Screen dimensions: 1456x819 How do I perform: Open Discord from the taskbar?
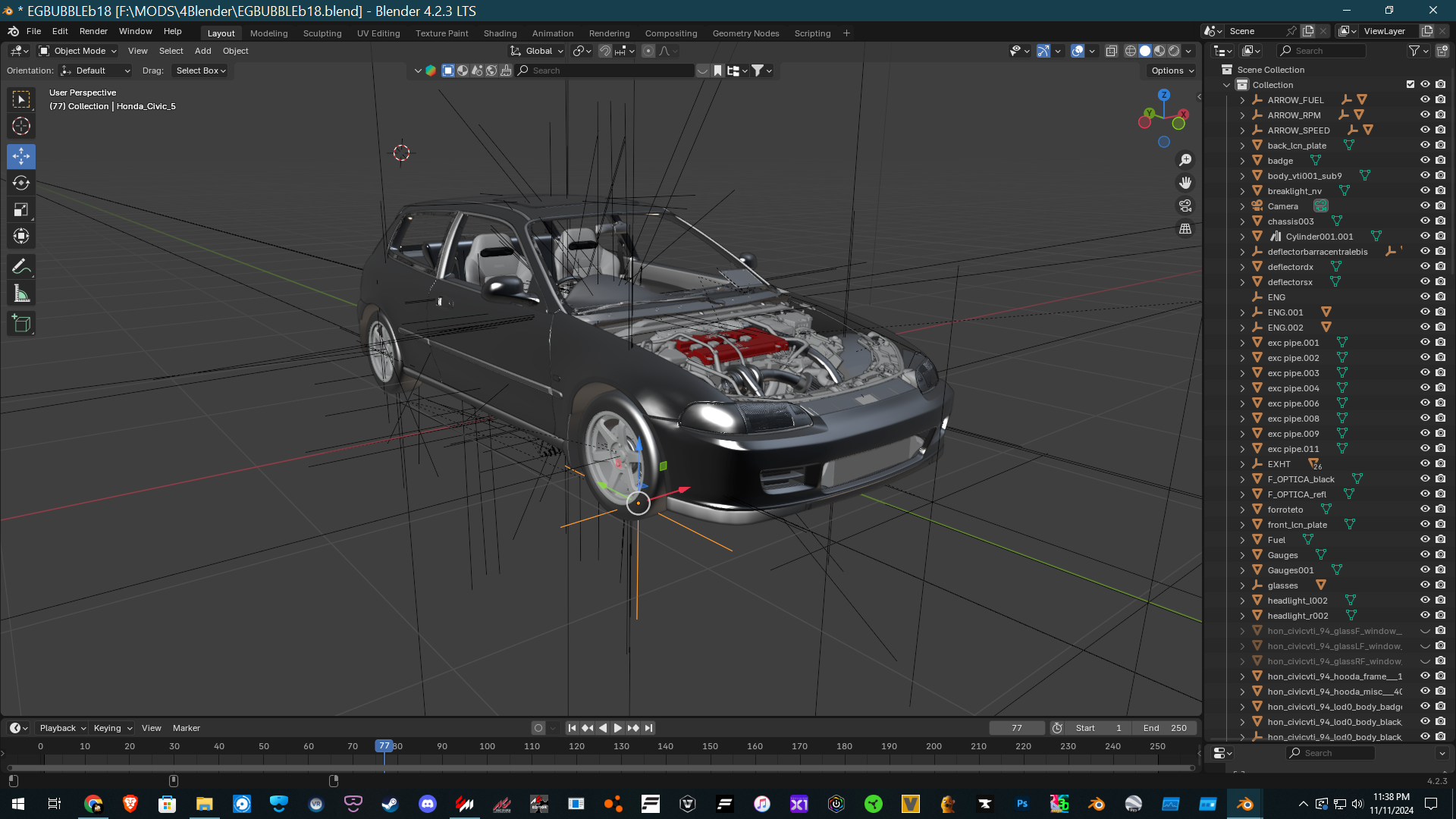[x=427, y=804]
